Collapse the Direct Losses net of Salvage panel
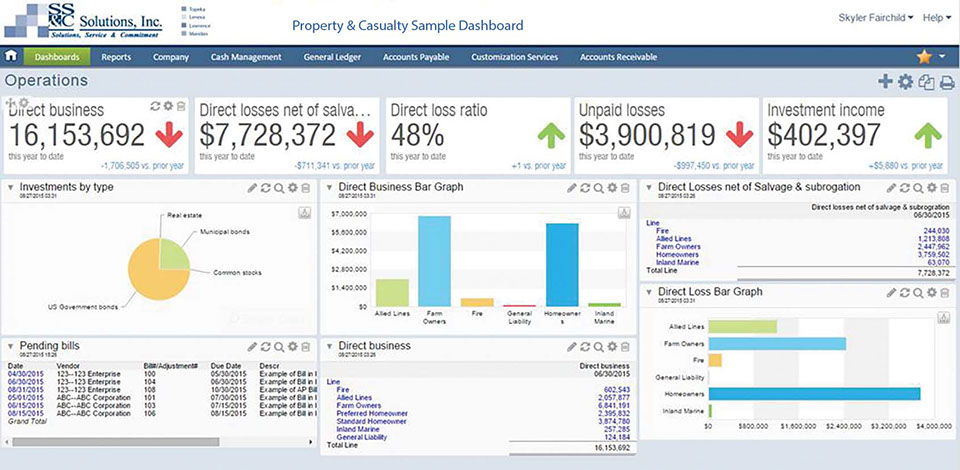 (x=648, y=187)
